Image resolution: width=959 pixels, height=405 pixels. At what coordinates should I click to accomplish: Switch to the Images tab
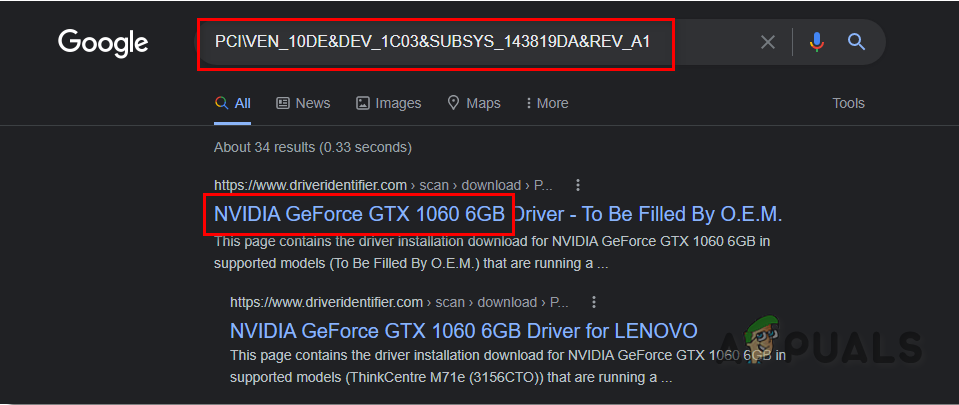coord(388,103)
